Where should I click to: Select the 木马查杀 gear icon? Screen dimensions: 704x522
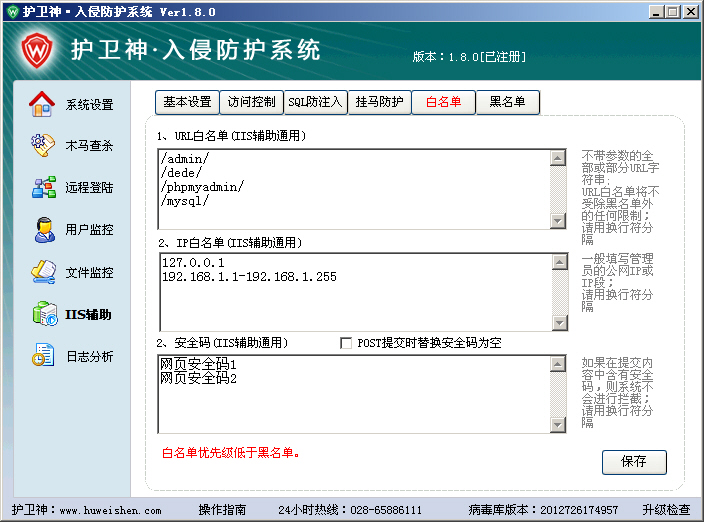[43, 145]
